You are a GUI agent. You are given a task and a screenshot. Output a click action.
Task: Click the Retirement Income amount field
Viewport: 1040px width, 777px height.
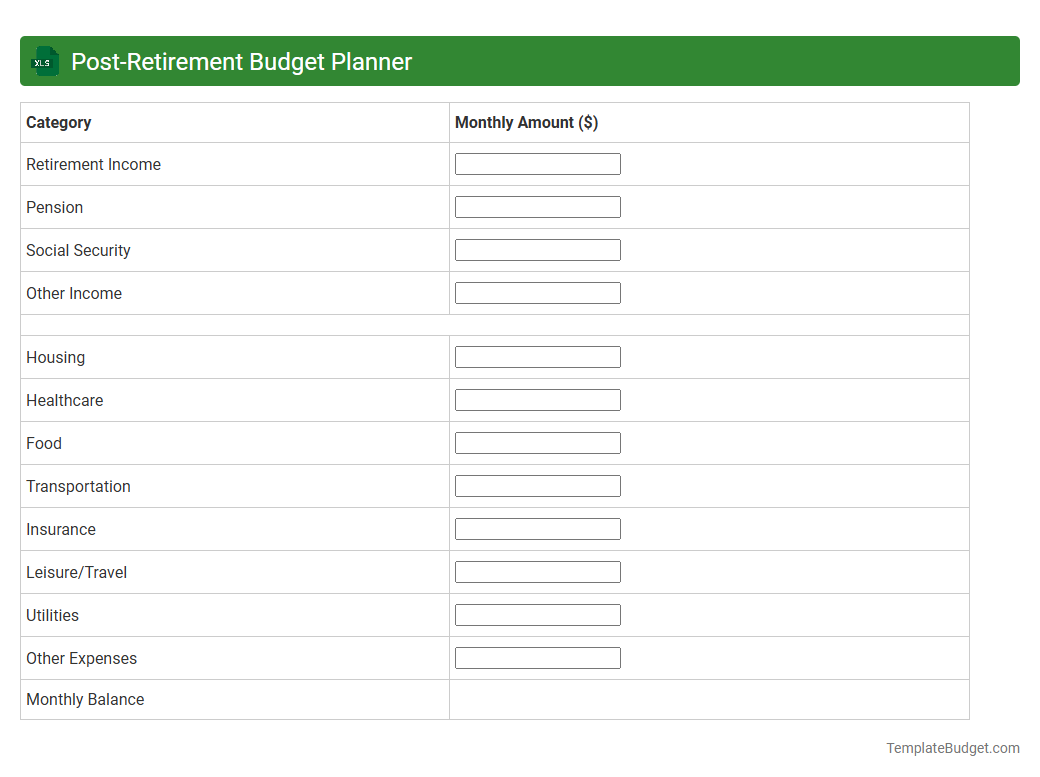537,163
